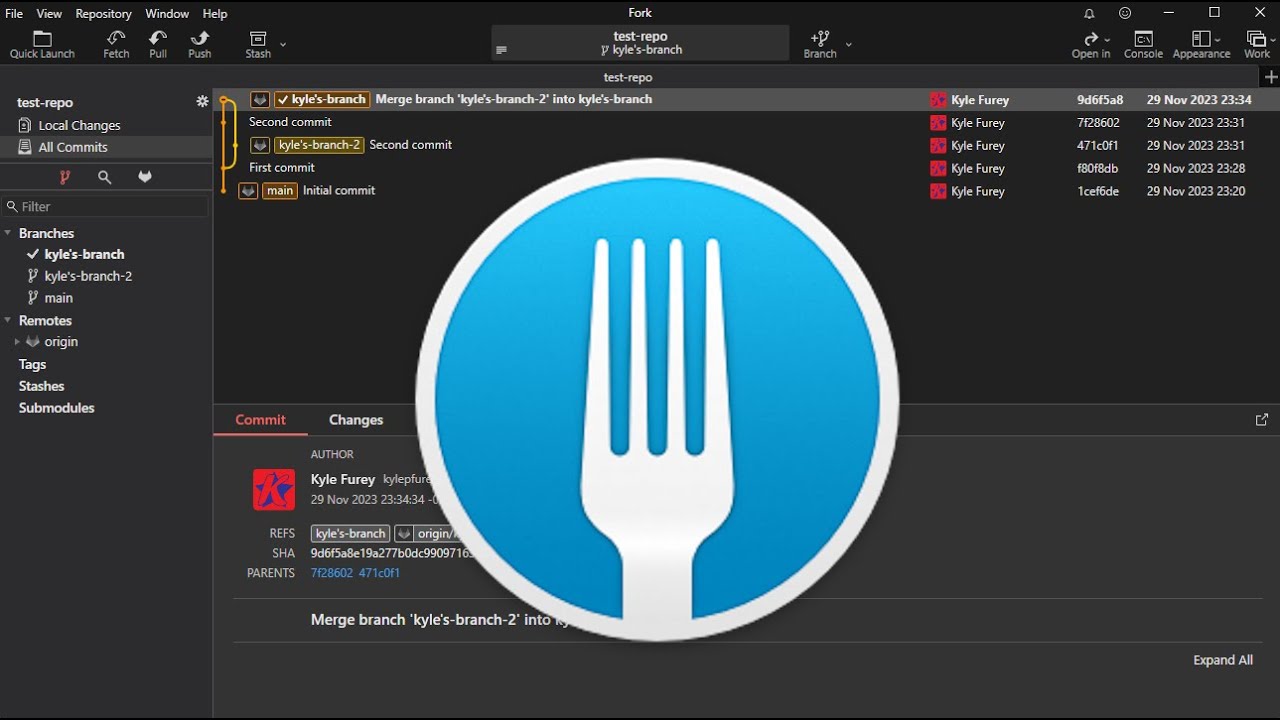Viewport: 1280px width, 720px height.
Task: Open parent commit link 7f28602
Action: [x=331, y=573]
